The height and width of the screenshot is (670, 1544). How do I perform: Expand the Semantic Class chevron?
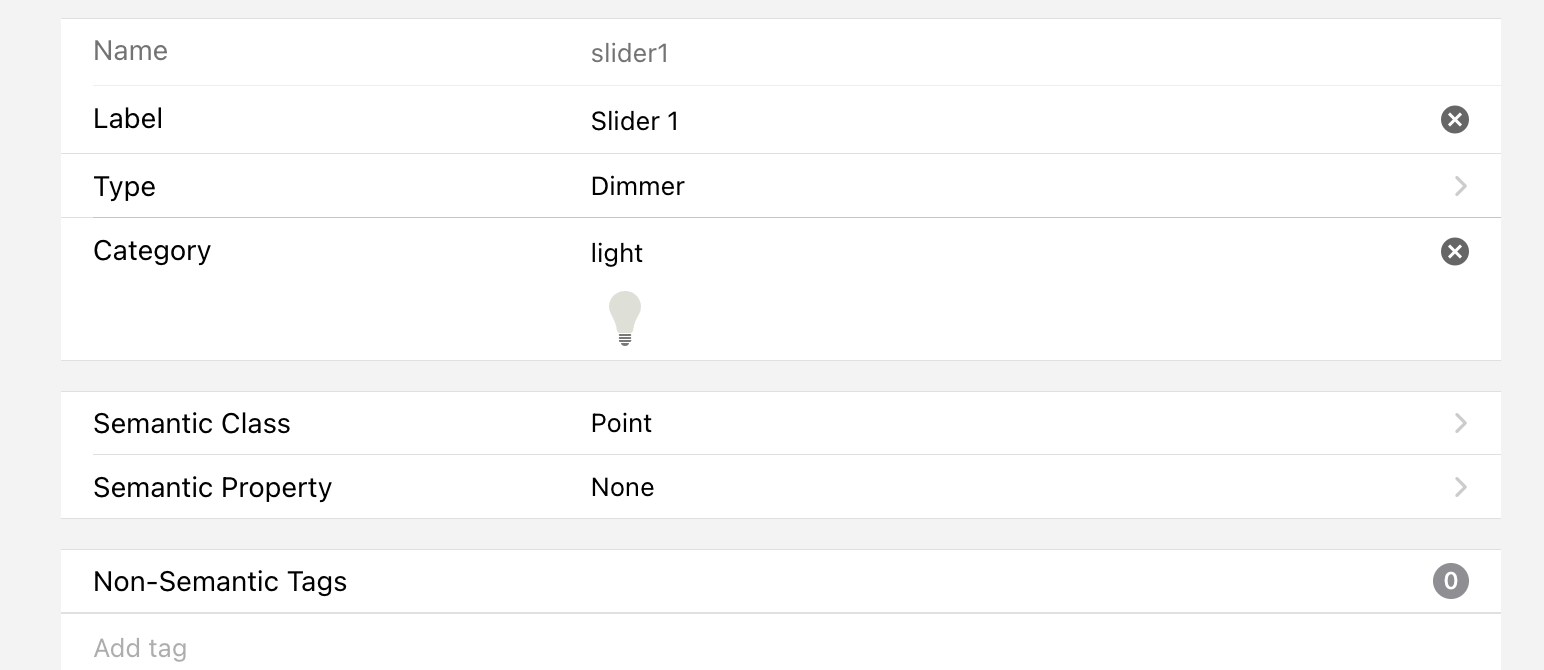pos(1460,423)
